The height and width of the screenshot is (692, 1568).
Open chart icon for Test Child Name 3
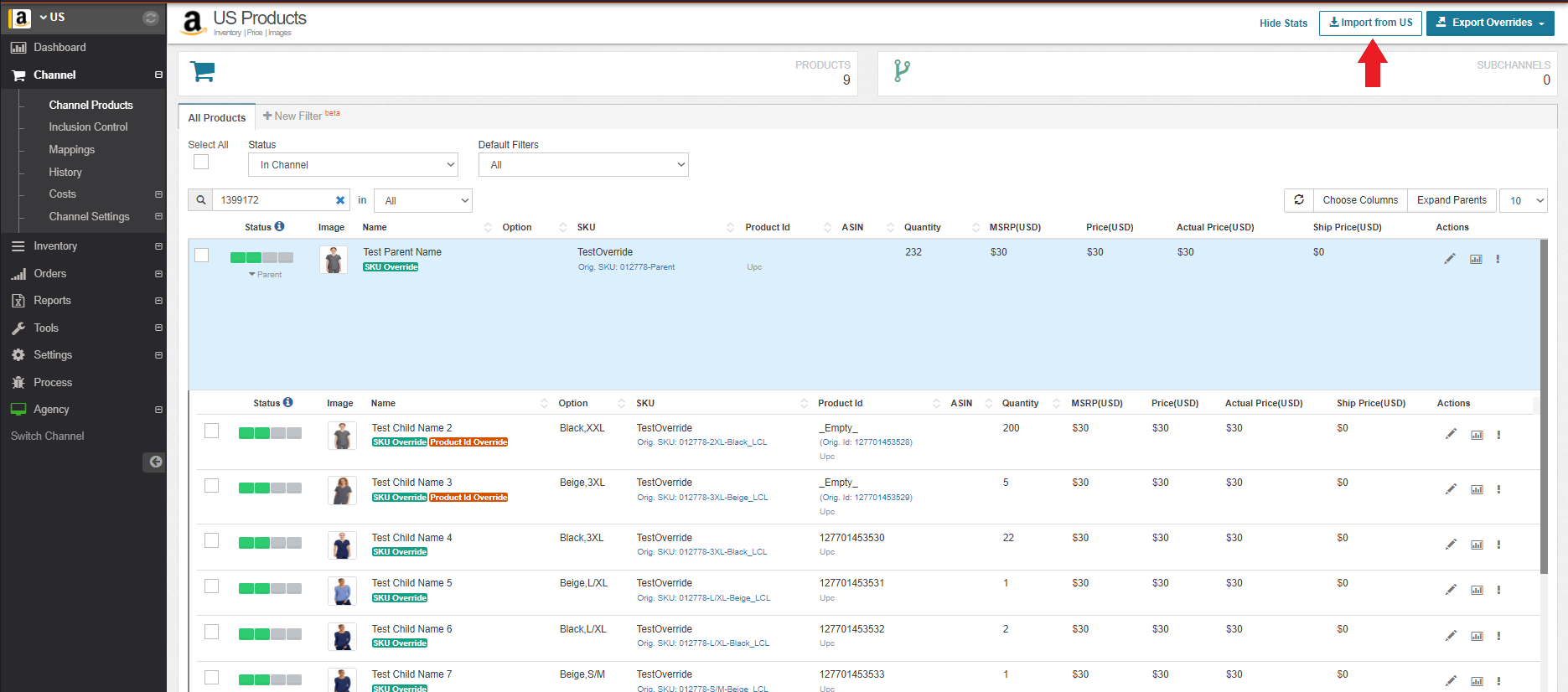(x=1477, y=489)
